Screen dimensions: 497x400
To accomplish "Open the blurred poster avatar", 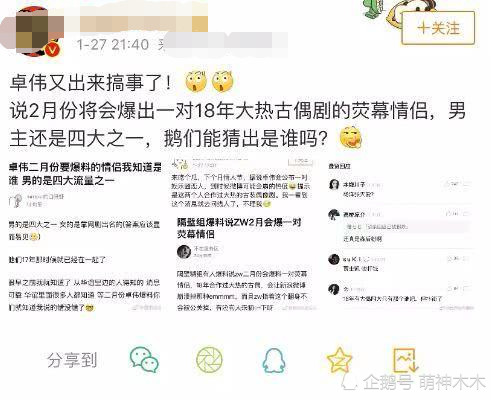I will pos(32,31).
